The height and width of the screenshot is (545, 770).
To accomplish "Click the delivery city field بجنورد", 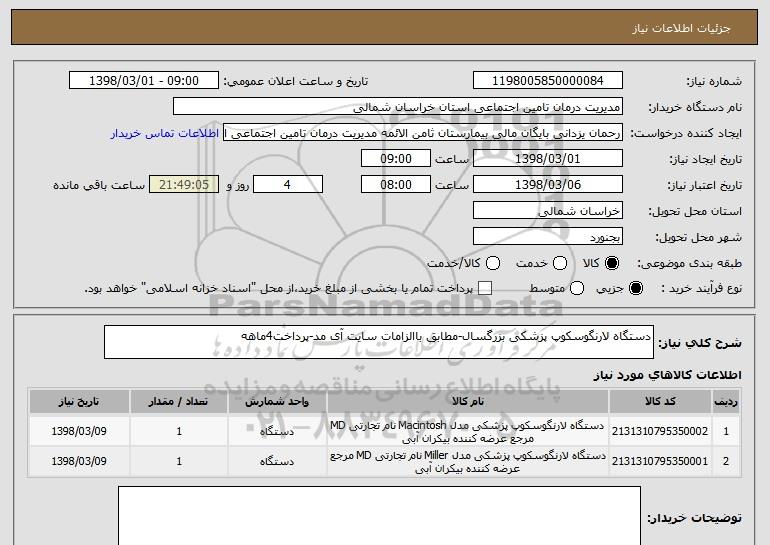I will (548, 237).
